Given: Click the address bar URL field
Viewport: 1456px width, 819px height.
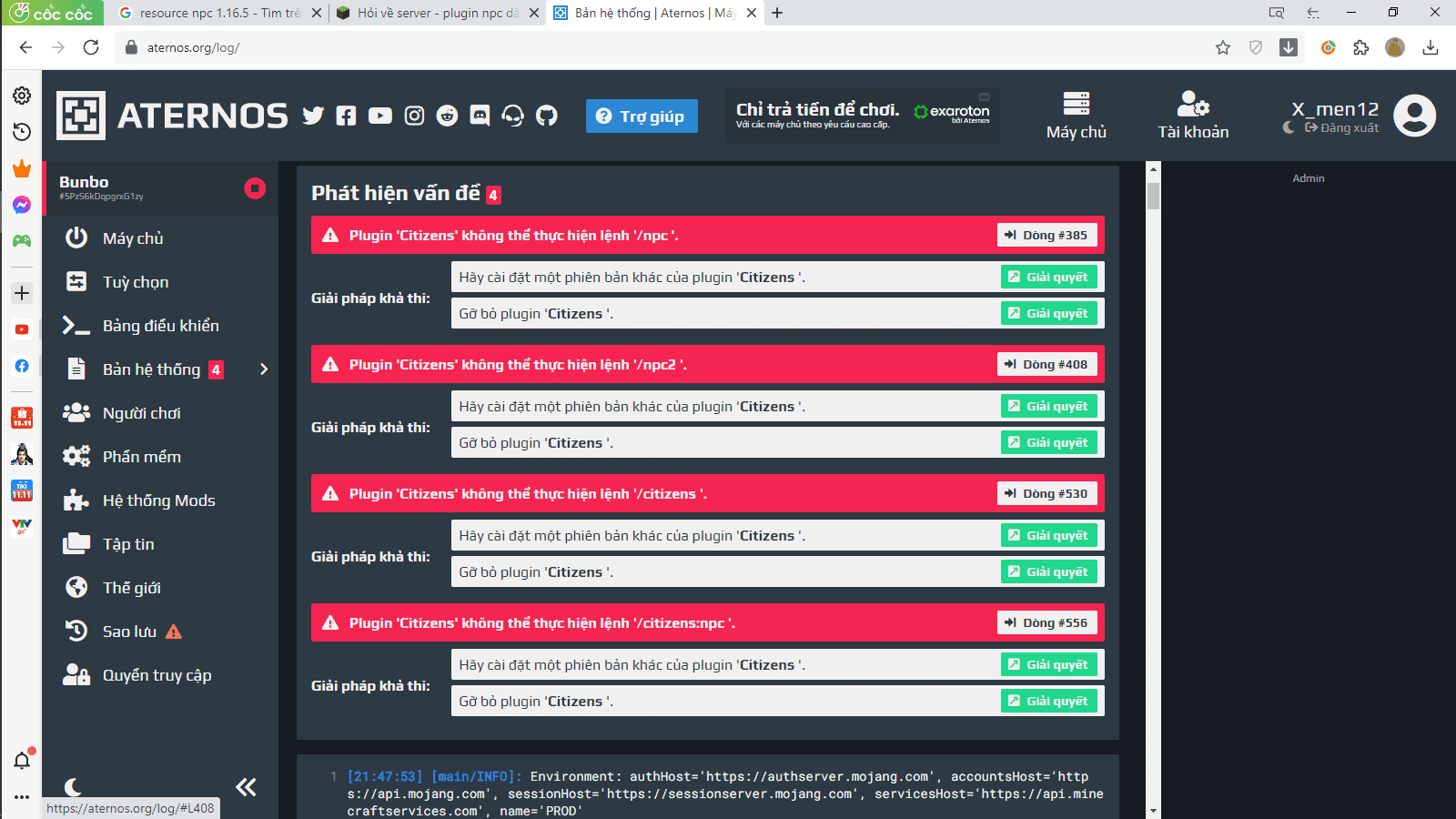Looking at the screenshot, I should coord(664,47).
